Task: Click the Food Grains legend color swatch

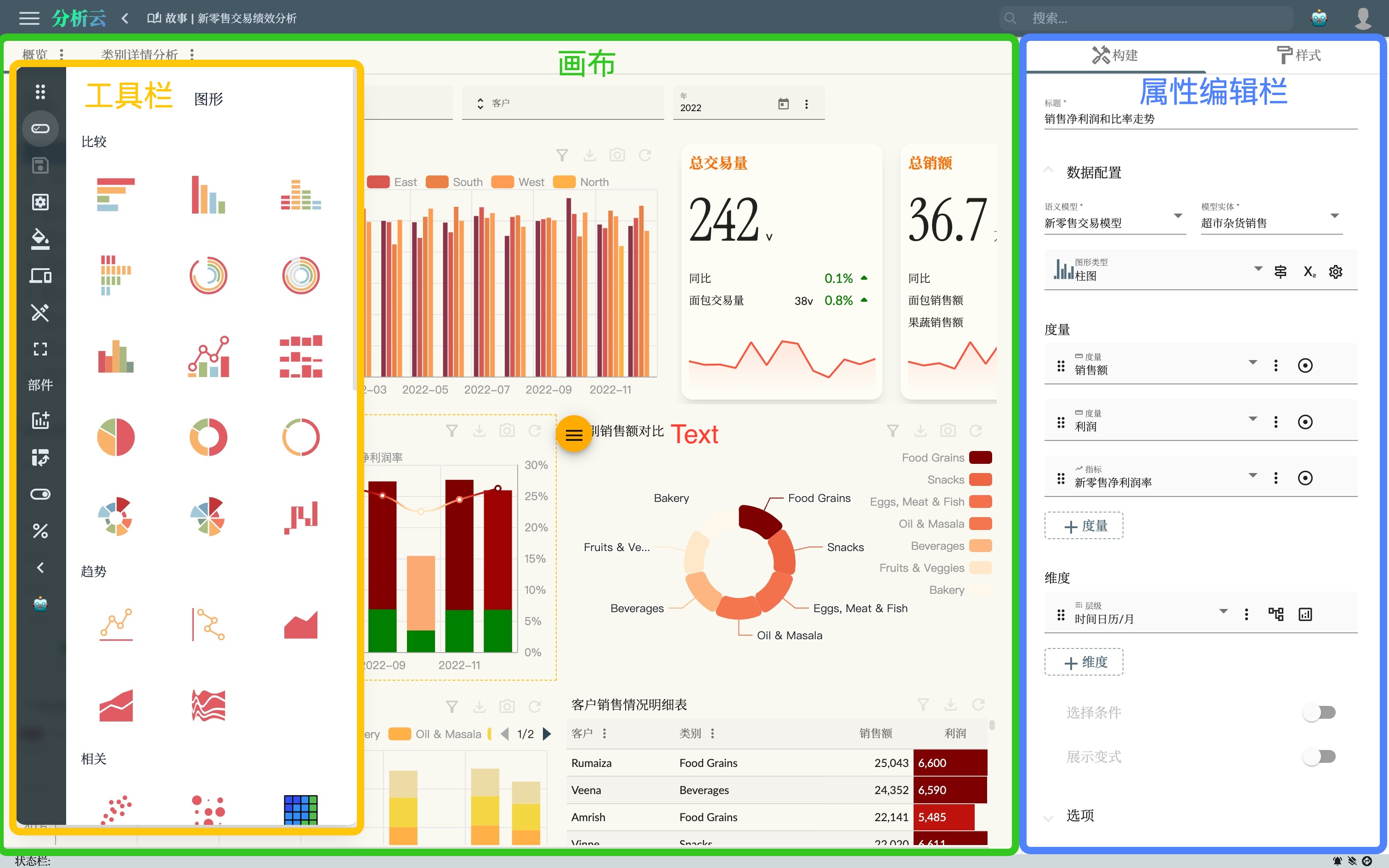Action: click(x=981, y=457)
